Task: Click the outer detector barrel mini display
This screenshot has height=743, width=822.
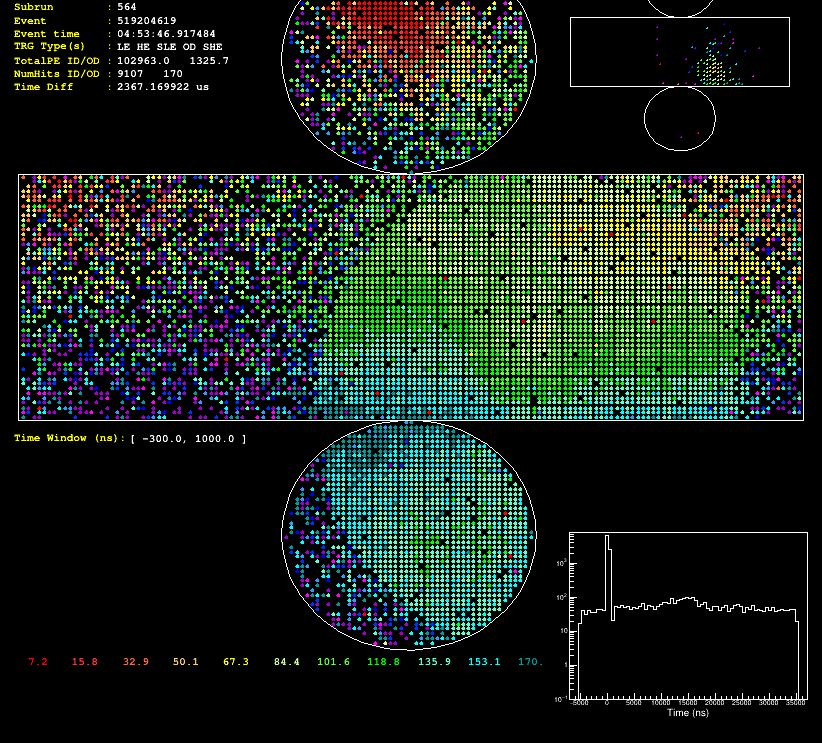Action: [x=680, y=52]
